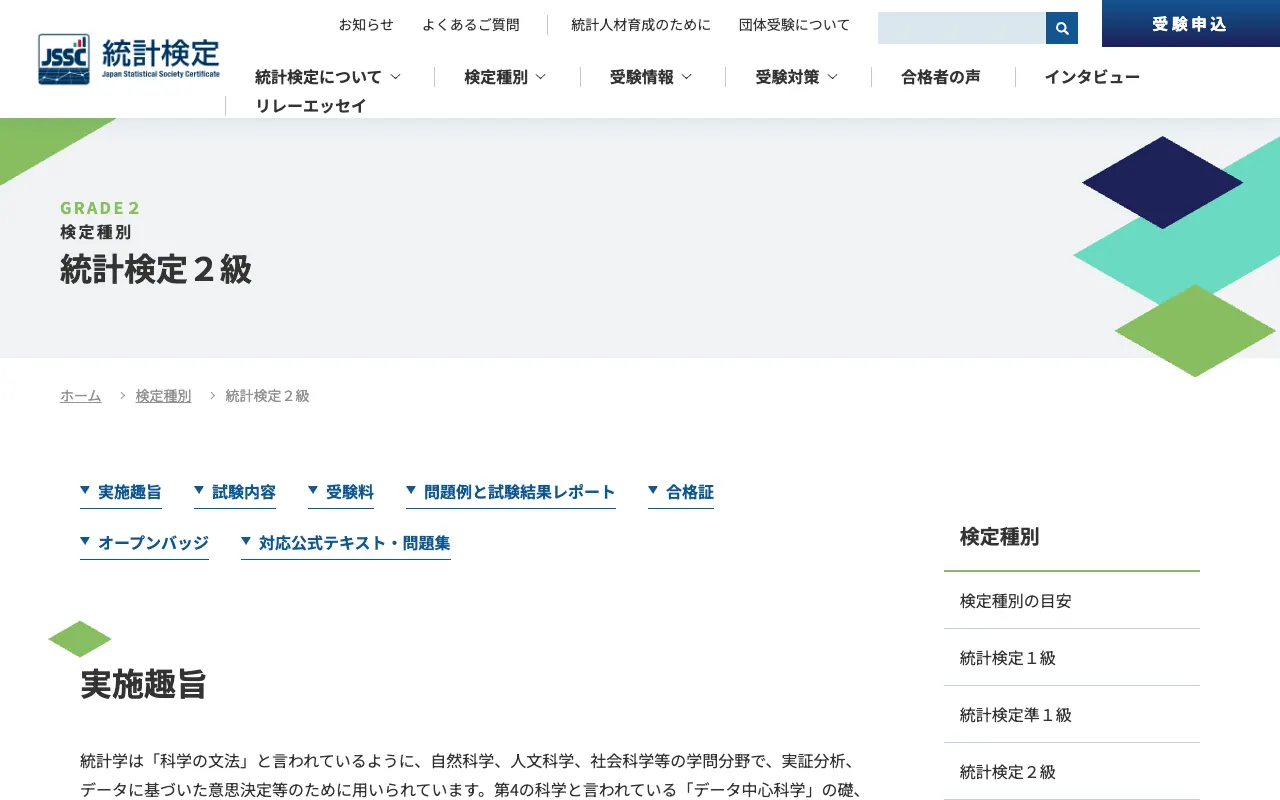The height and width of the screenshot is (800, 1280).
Task: Click inside the site search field
Action: click(x=962, y=28)
